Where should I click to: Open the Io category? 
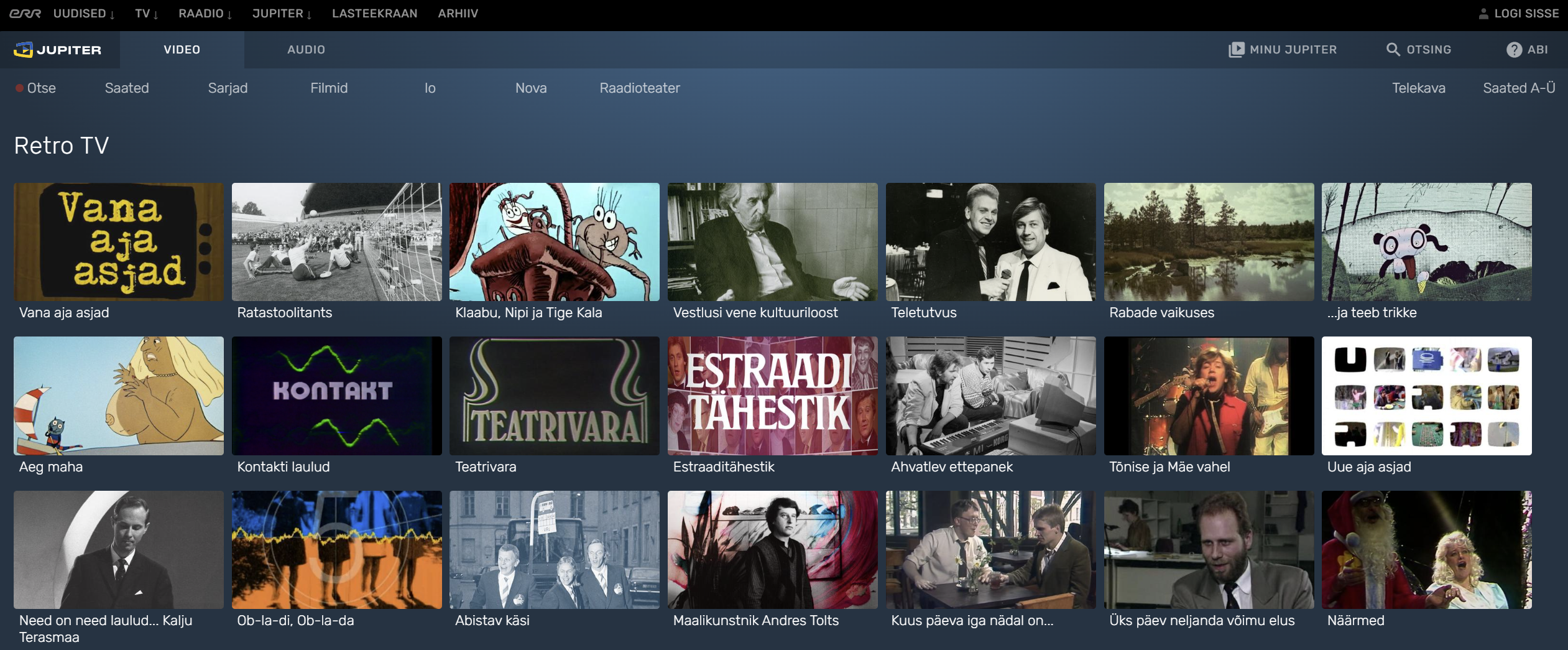430,88
